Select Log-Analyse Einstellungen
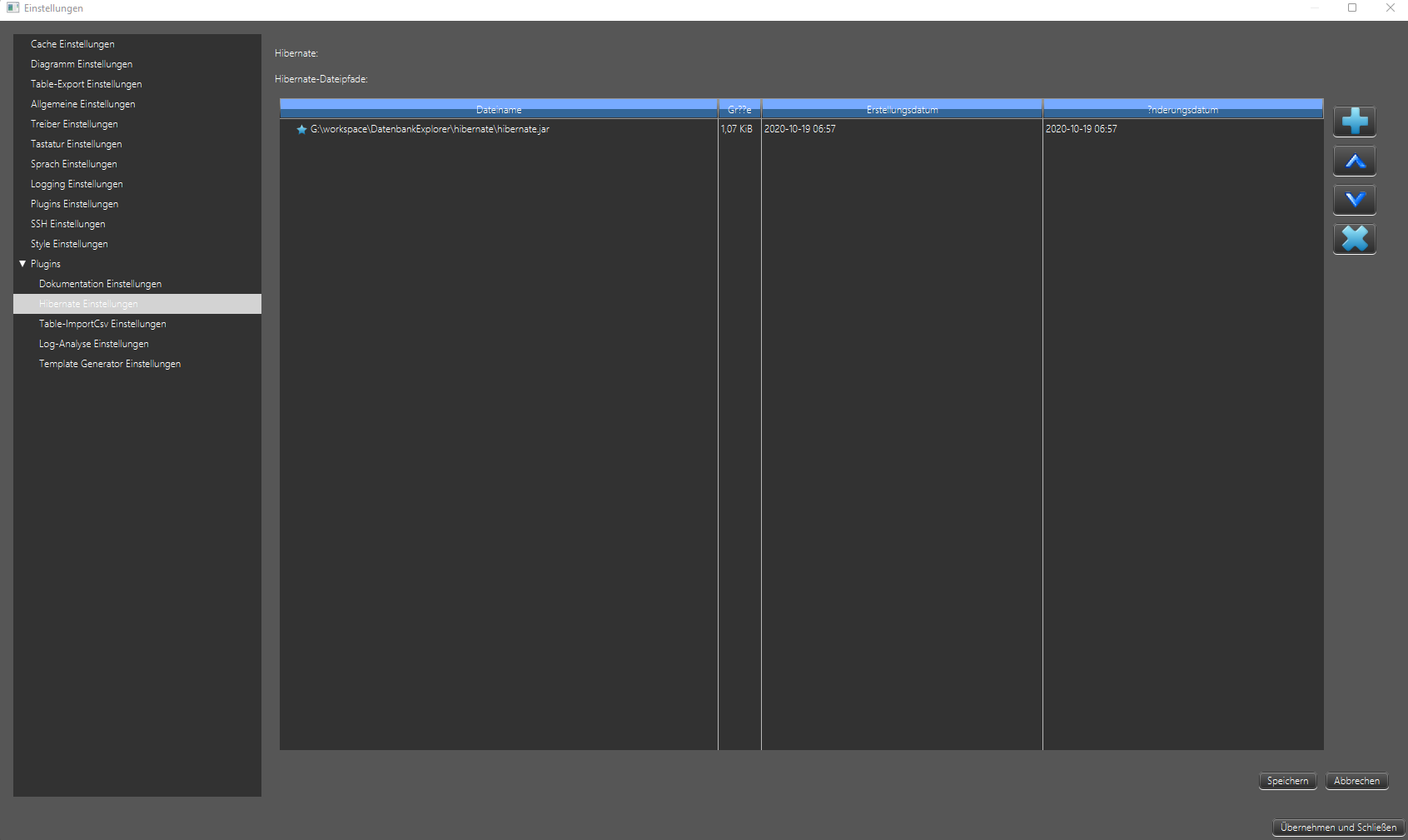1408x840 pixels. click(93, 344)
